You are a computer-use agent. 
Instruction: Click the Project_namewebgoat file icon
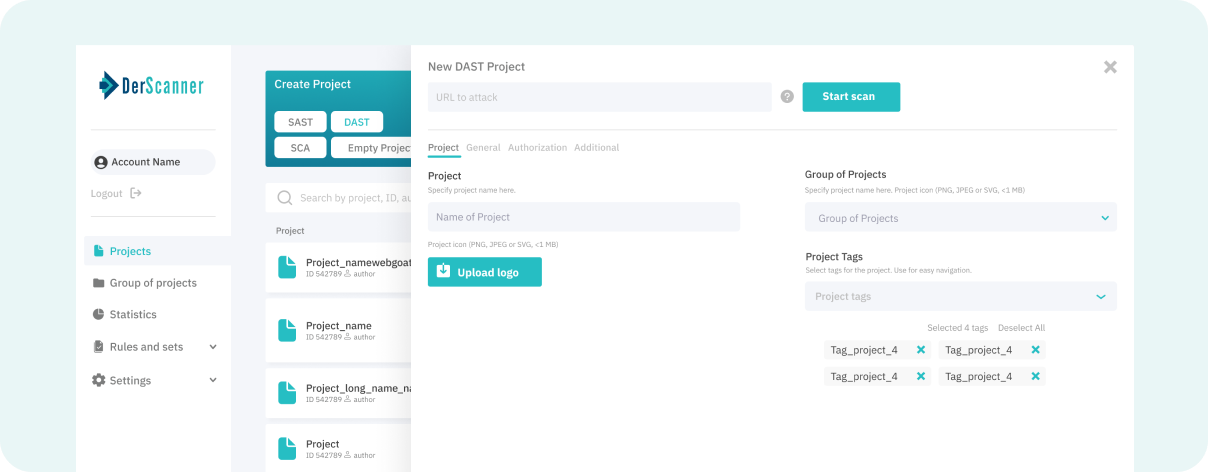click(287, 267)
